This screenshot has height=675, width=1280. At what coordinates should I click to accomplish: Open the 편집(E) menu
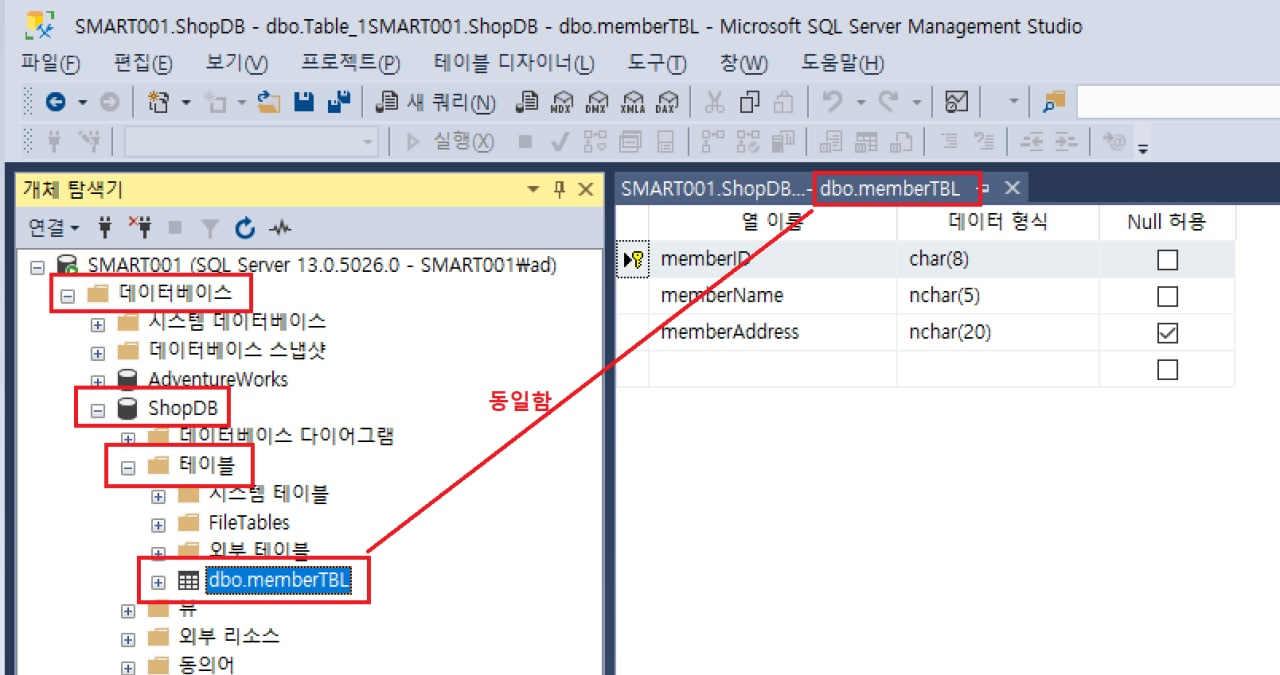click(x=143, y=63)
